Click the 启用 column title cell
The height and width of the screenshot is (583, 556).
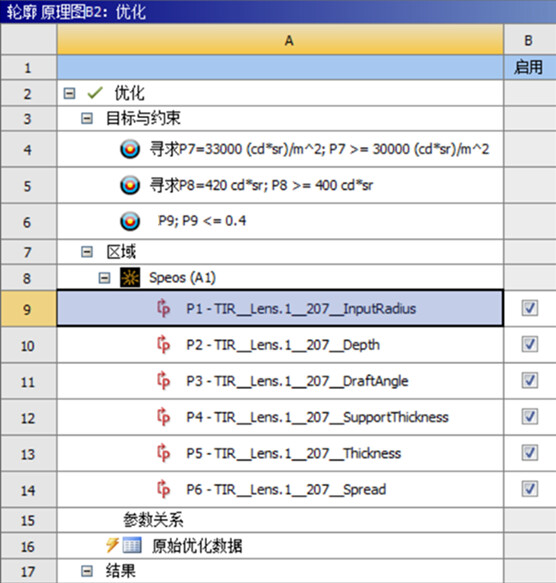(x=530, y=67)
